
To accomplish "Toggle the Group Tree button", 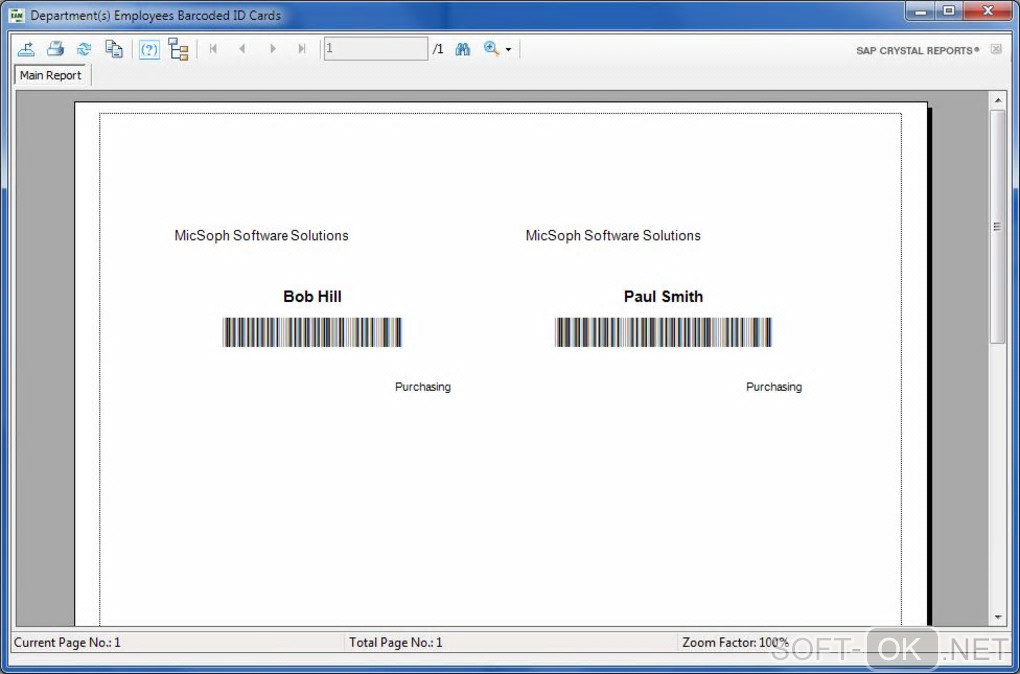I will [x=178, y=49].
